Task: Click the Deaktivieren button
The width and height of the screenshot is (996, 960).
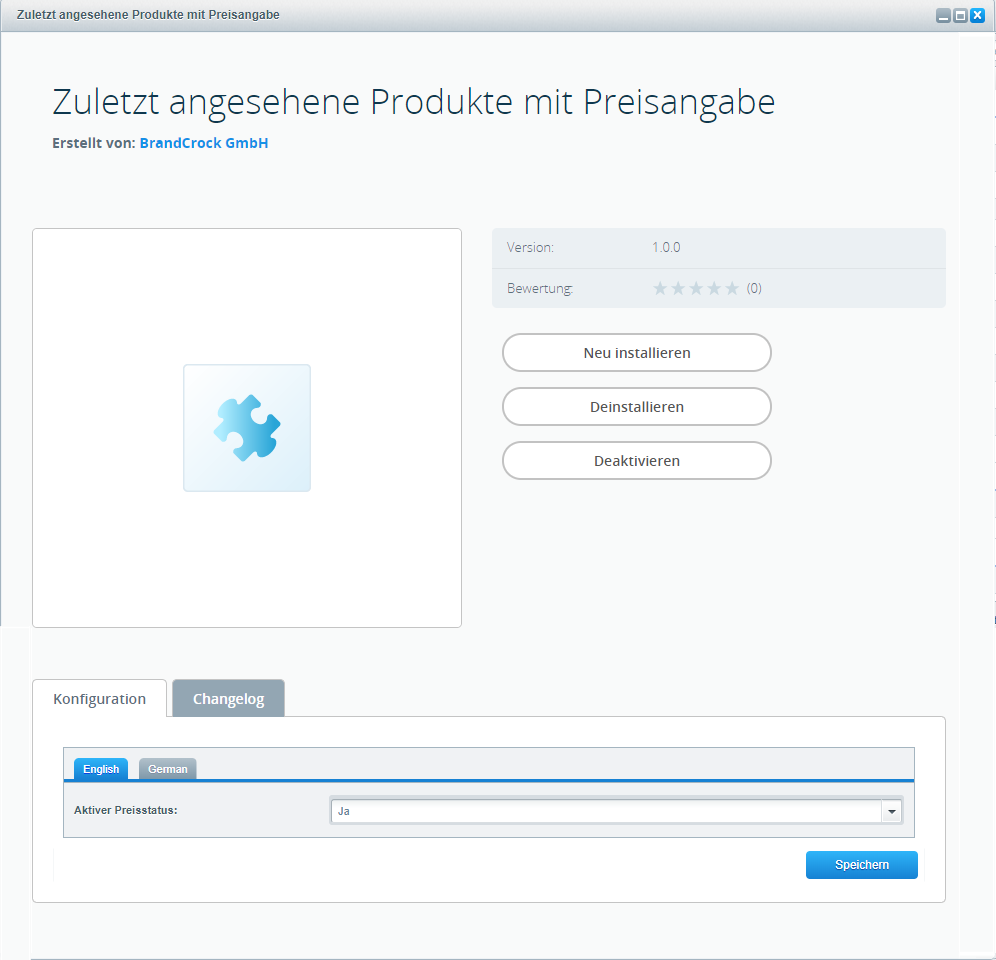Action: pyautogui.click(x=637, y=461)
